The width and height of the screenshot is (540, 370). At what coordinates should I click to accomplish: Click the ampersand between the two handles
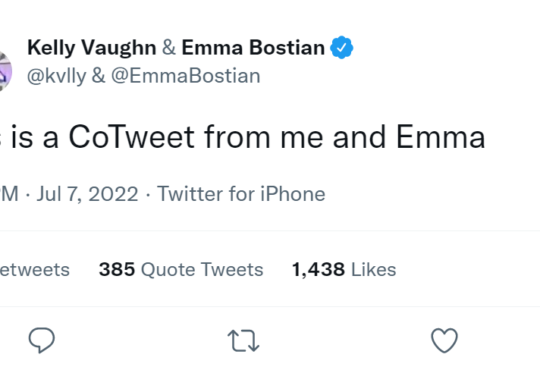[x=98, y=76]
